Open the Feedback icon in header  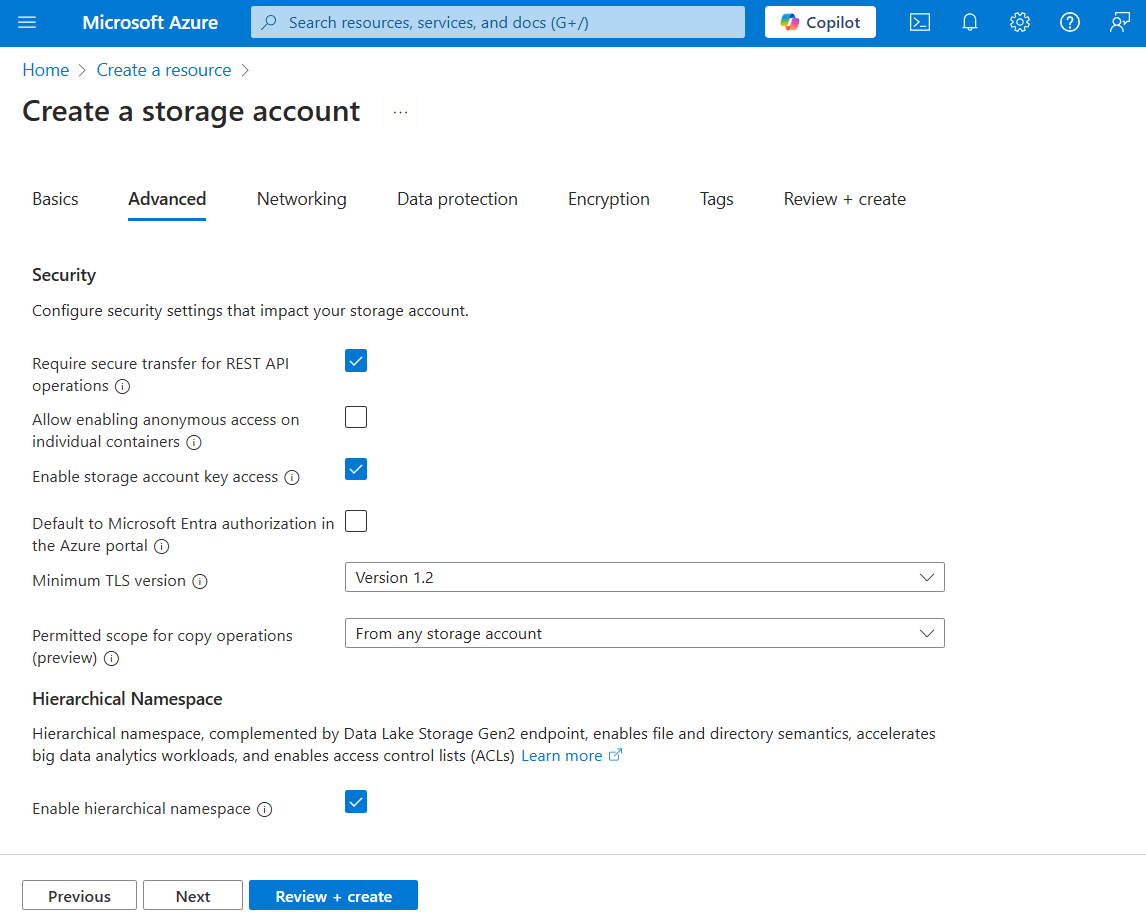click(1120, 22)
